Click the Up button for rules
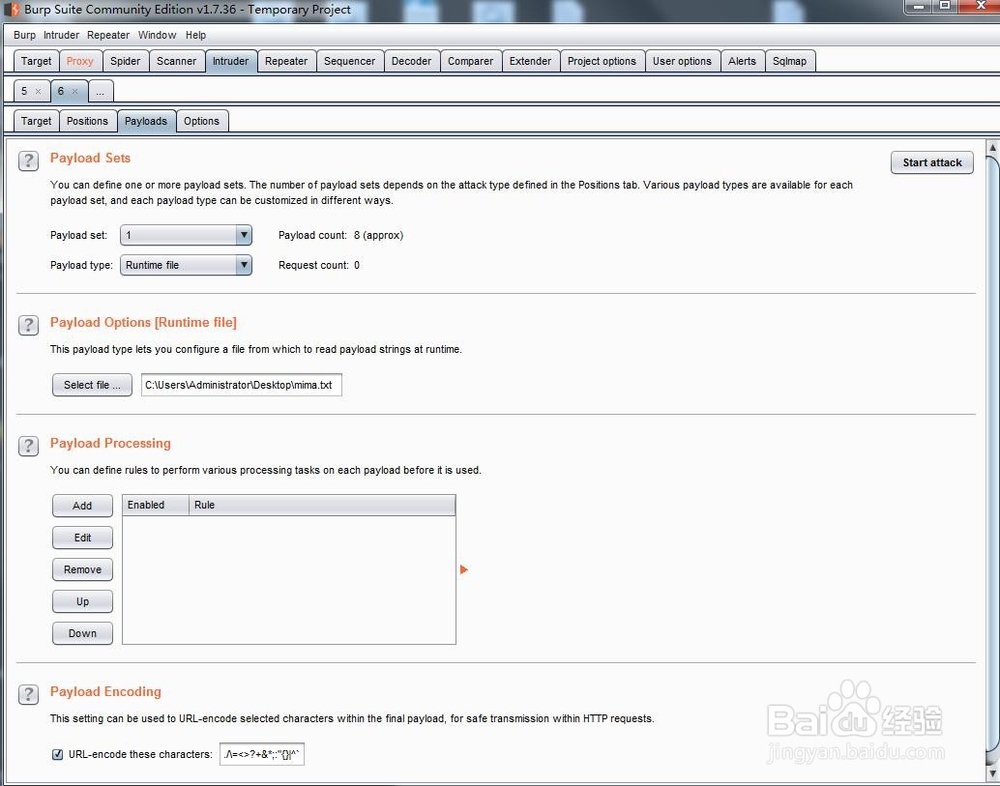Screen dimensions: 1000x786 (x=82, y=601)
